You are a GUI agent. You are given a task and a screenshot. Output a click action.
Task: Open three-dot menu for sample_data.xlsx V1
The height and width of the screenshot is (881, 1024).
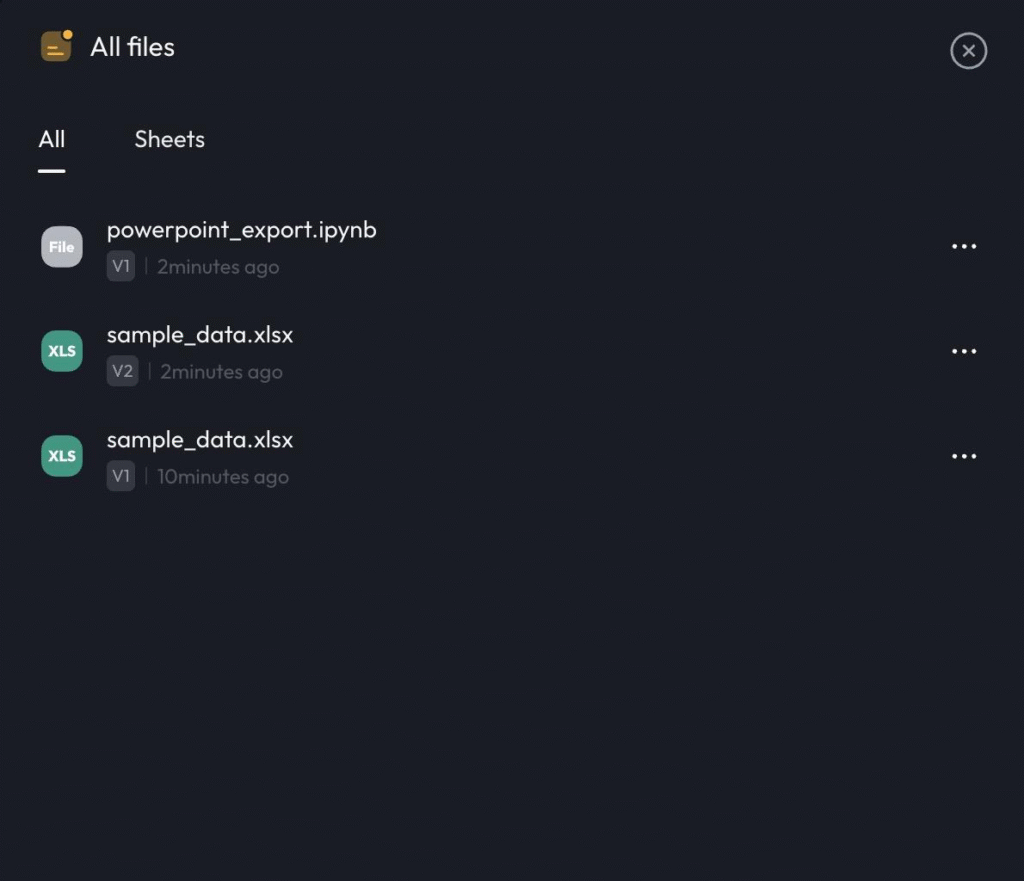964,457
